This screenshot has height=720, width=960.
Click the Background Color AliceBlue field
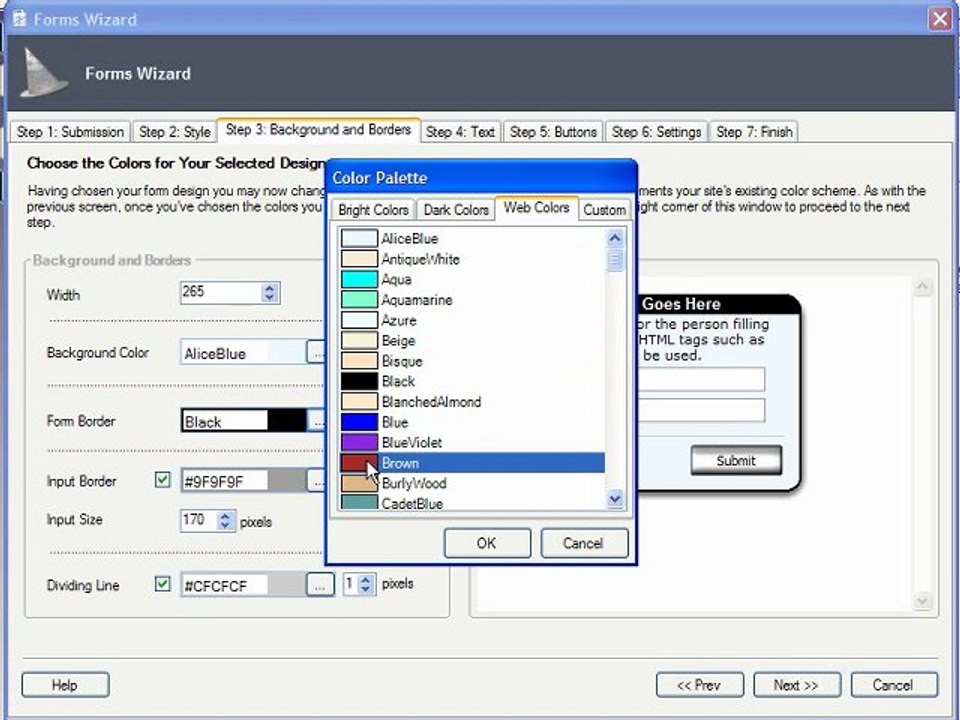[x=244, y=353]
